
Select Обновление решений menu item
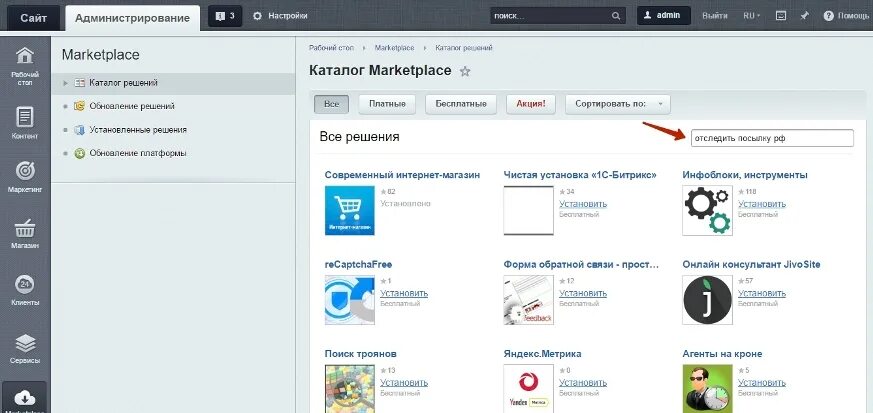132,106
